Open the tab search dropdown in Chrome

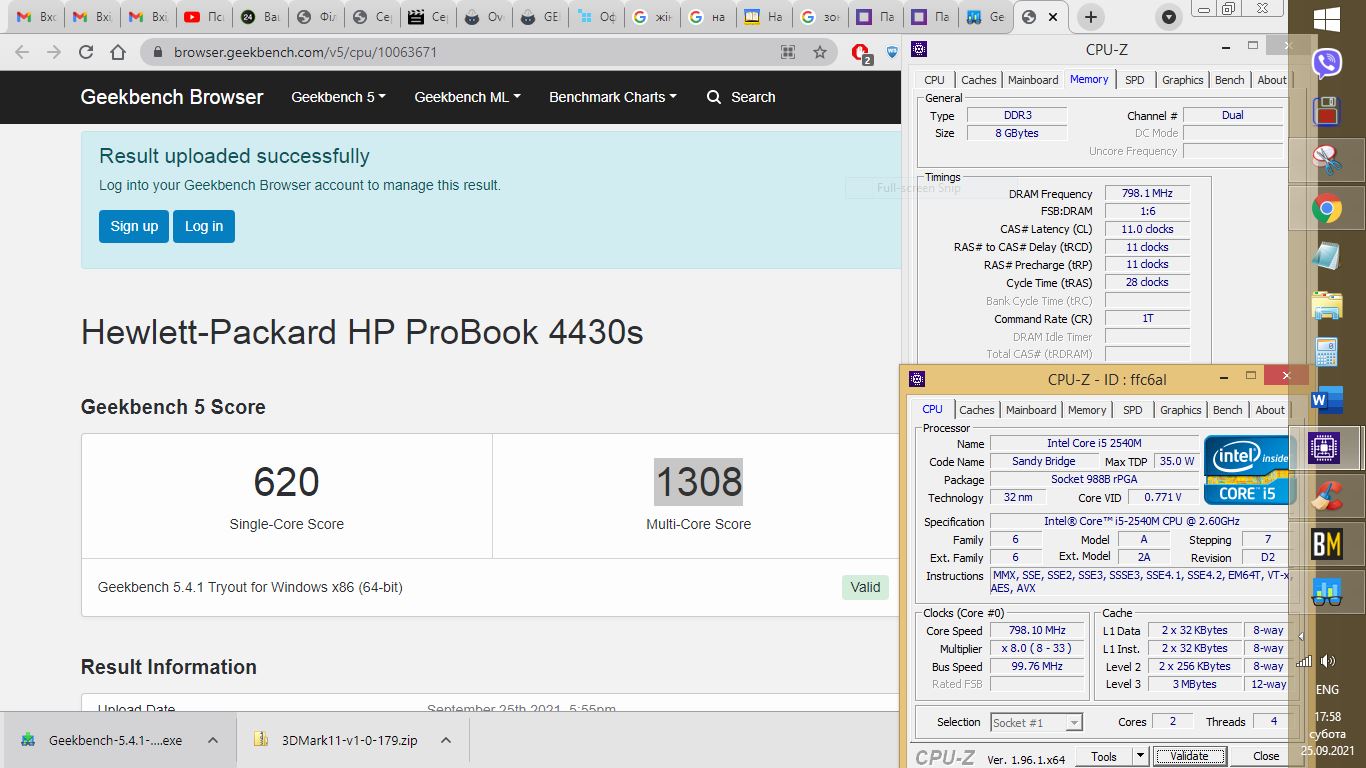[x=1168, y=17]
